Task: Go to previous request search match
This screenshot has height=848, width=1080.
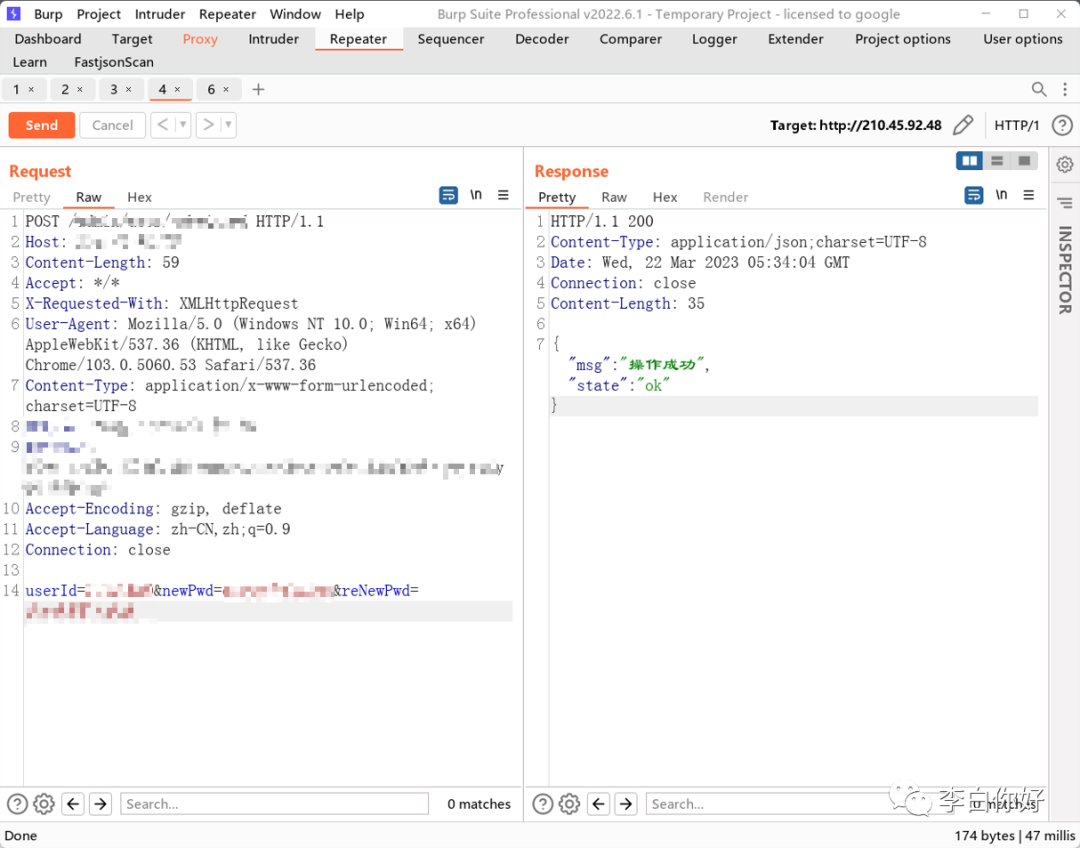Action: coord(74,804)
